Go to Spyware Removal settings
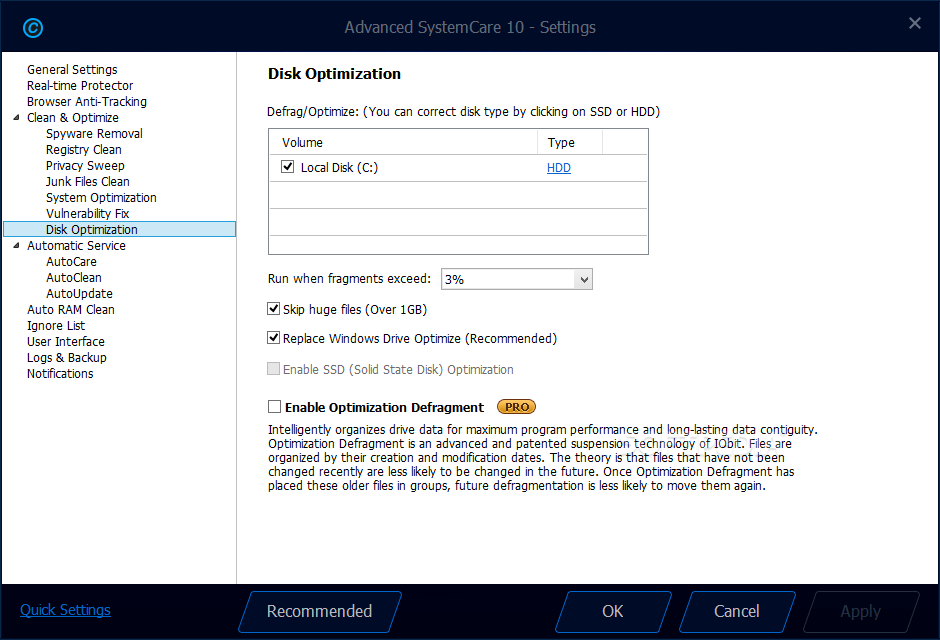This screenshot has width=940, height=640. tap(94, 134)
